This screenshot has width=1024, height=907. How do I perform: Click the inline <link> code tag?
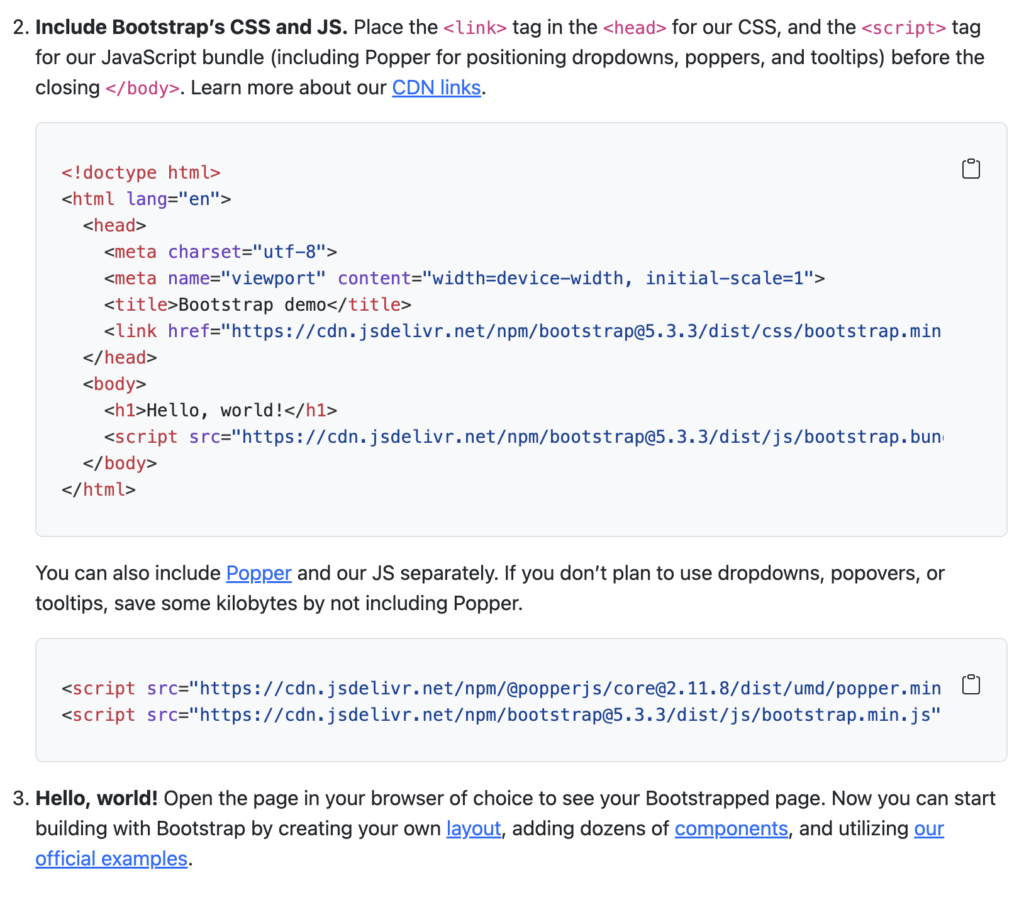tap(475, 28)
